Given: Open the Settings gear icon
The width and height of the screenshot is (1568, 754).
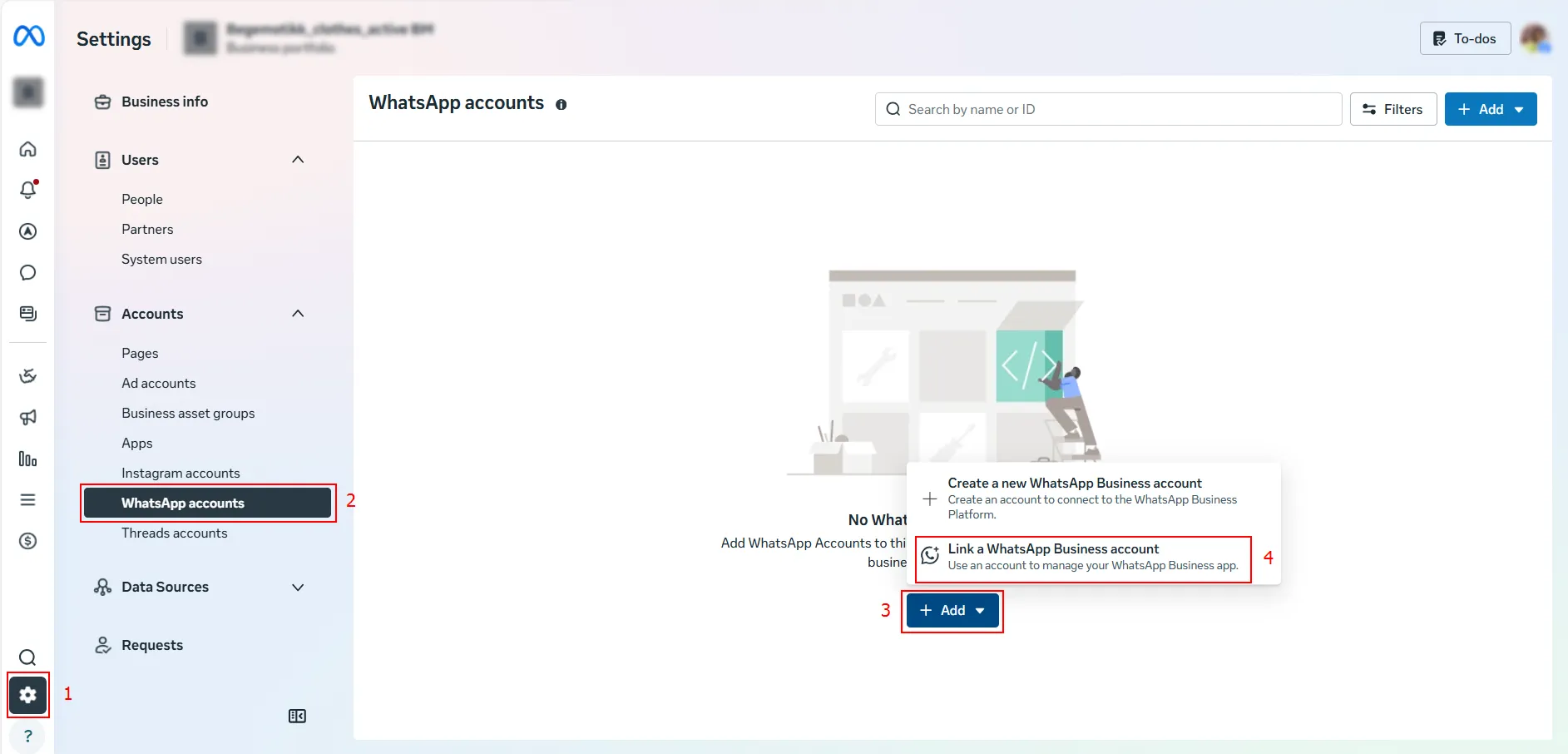Looking at the screenshot, I should (28, 695).
